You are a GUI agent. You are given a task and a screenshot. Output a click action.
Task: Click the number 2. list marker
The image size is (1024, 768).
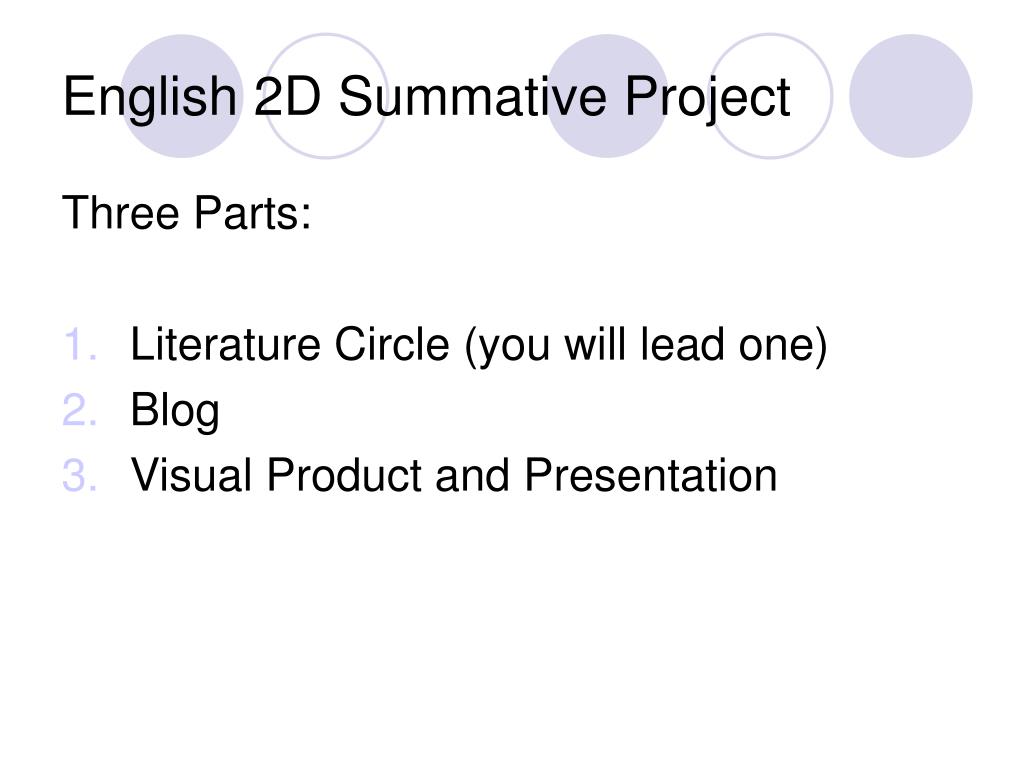click(80, 410)
